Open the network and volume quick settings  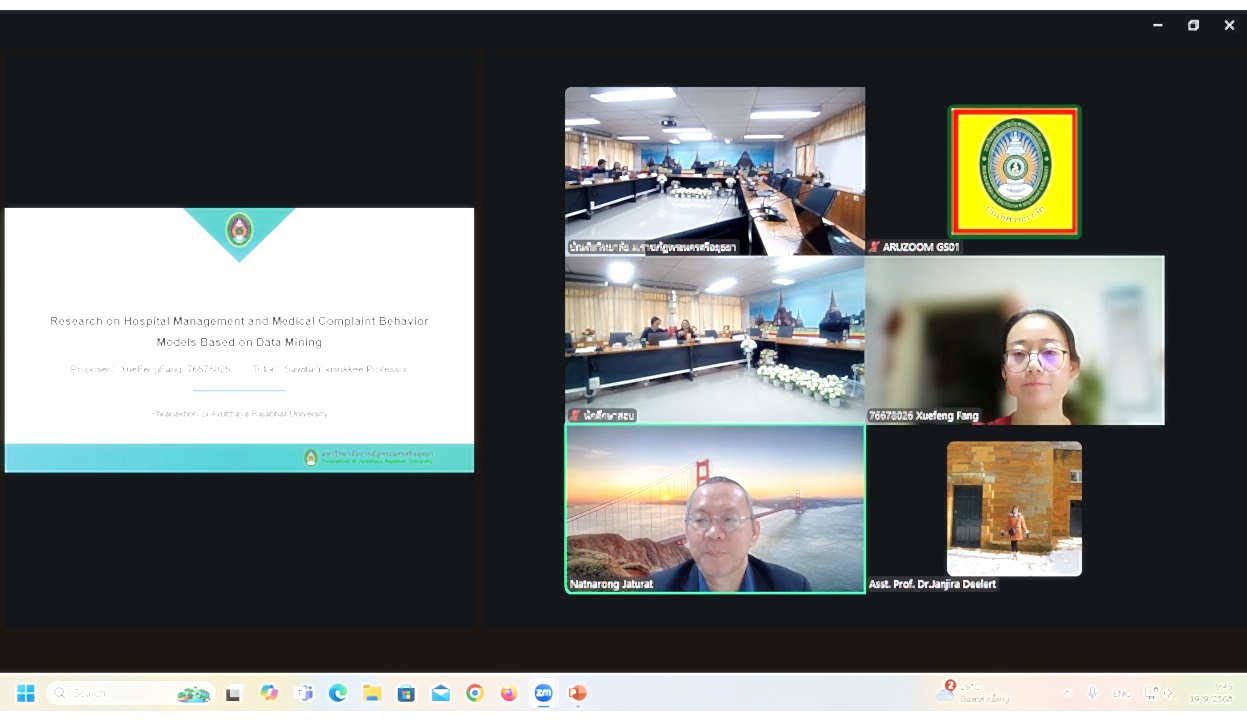(1158, 693)
